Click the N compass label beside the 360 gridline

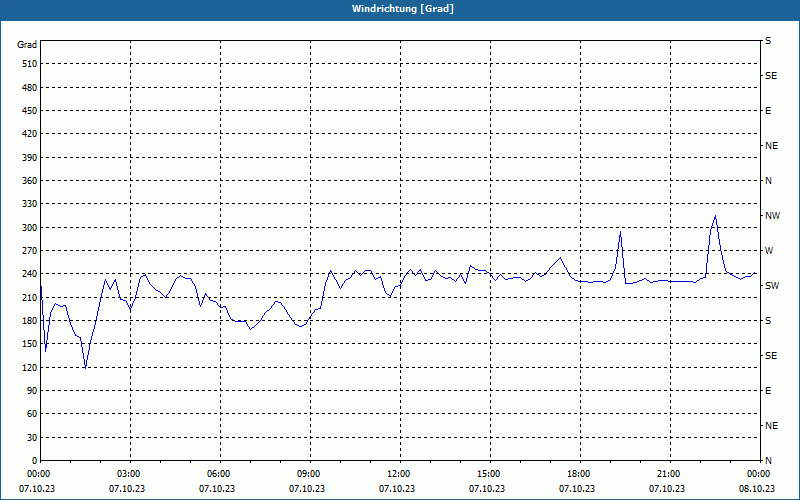point(768,181)
